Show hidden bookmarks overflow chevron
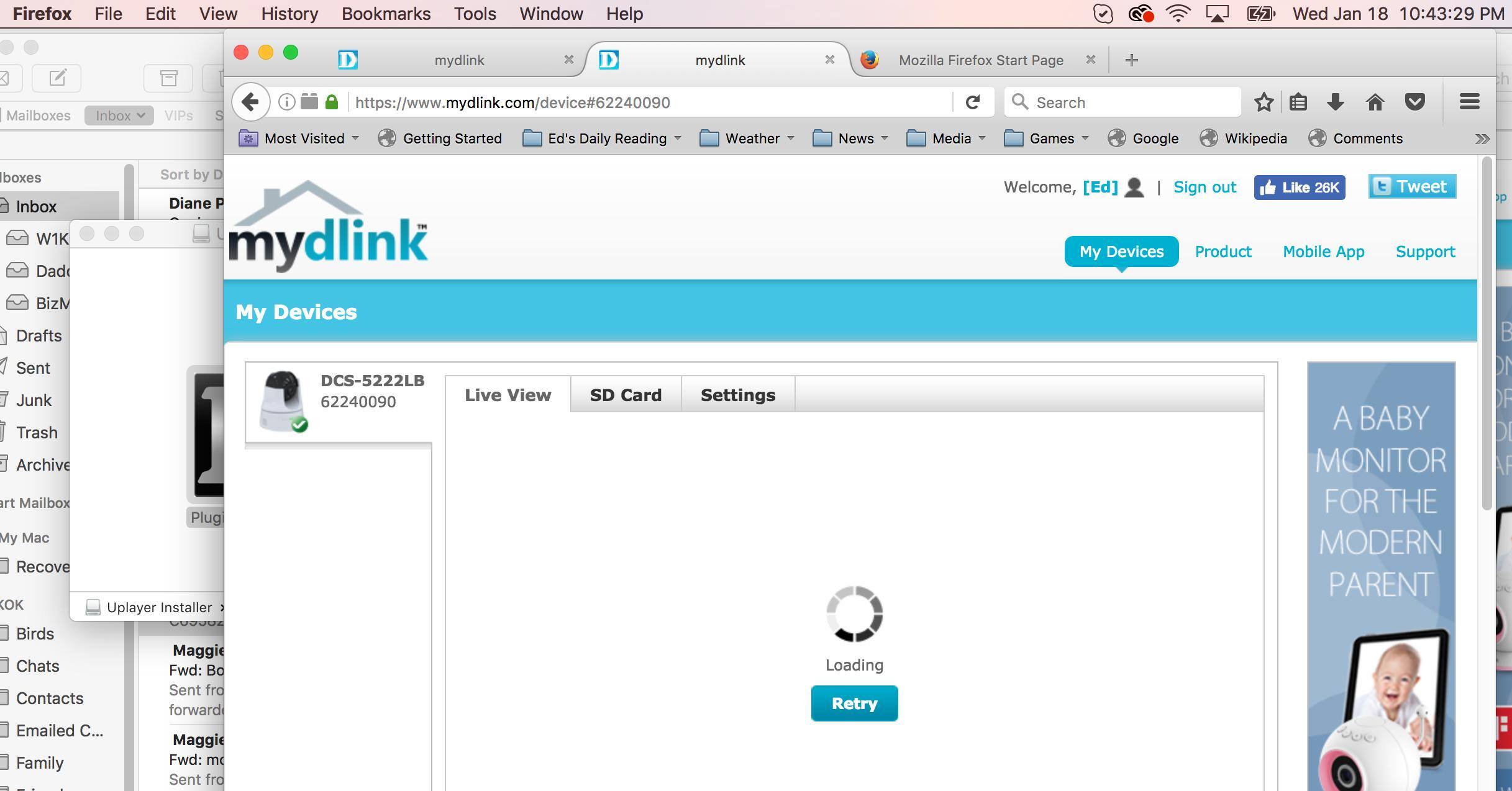The width and height of the screenshot is (1512, 791). (x=1482, y=138)
